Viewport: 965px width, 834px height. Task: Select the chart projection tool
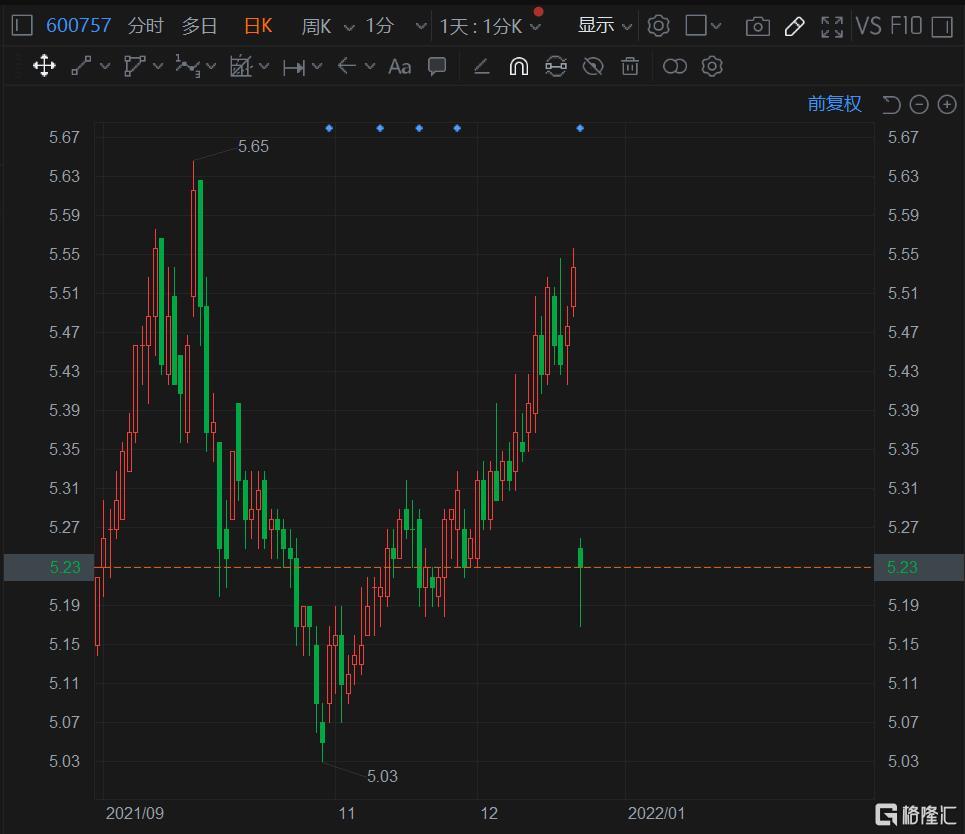241,66
